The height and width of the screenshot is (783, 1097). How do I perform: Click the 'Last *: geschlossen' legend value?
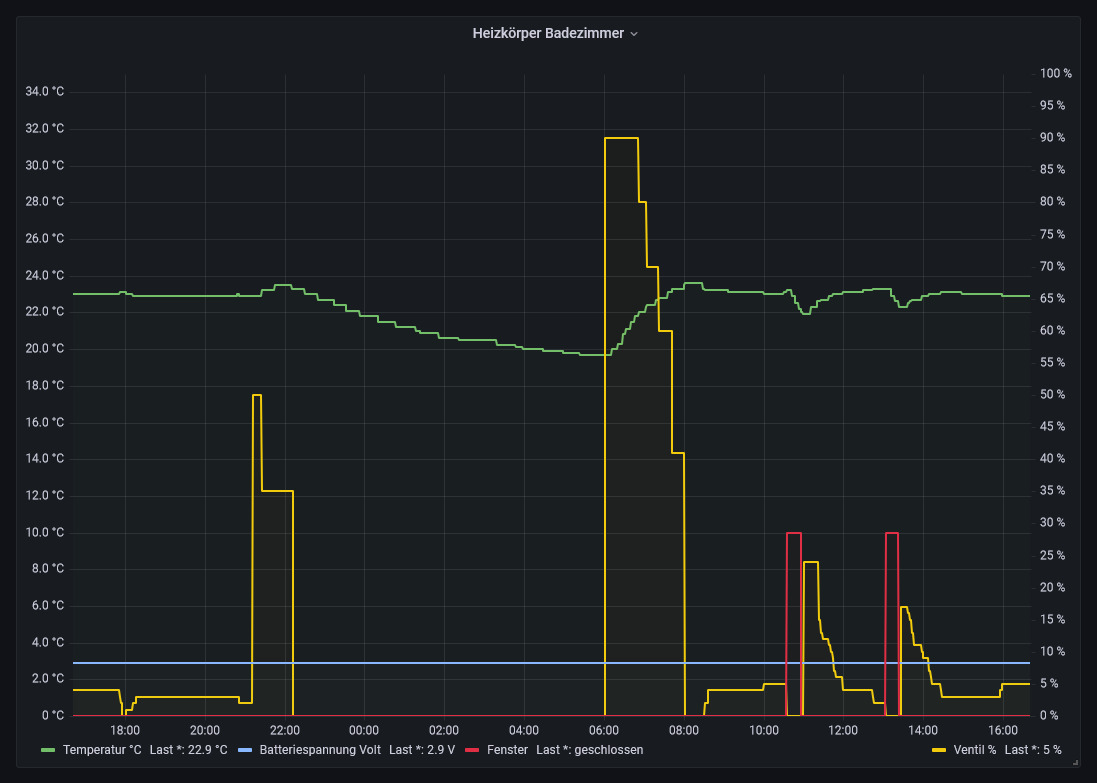590,750
